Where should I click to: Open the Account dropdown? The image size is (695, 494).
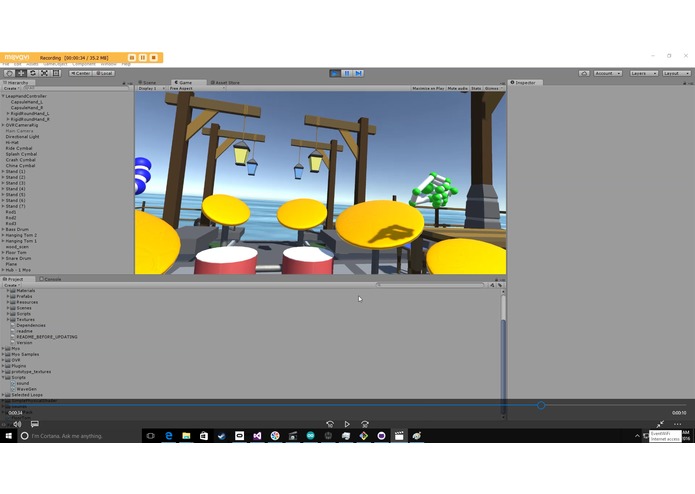[608, 73]
